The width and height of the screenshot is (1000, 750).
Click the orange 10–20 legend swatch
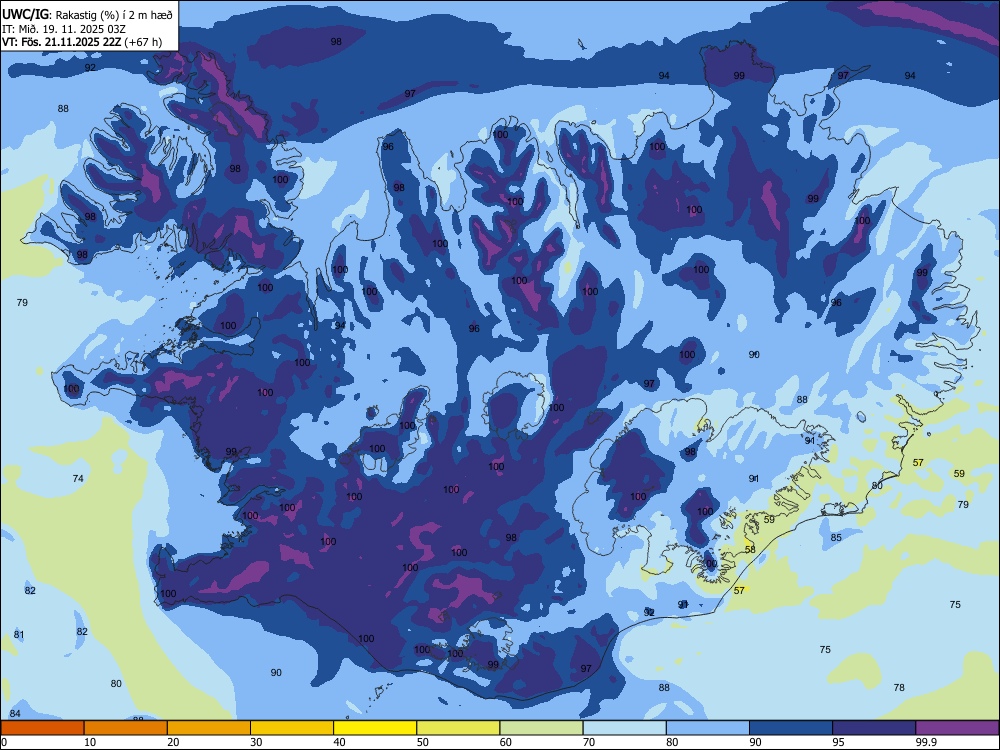[126, 728]
